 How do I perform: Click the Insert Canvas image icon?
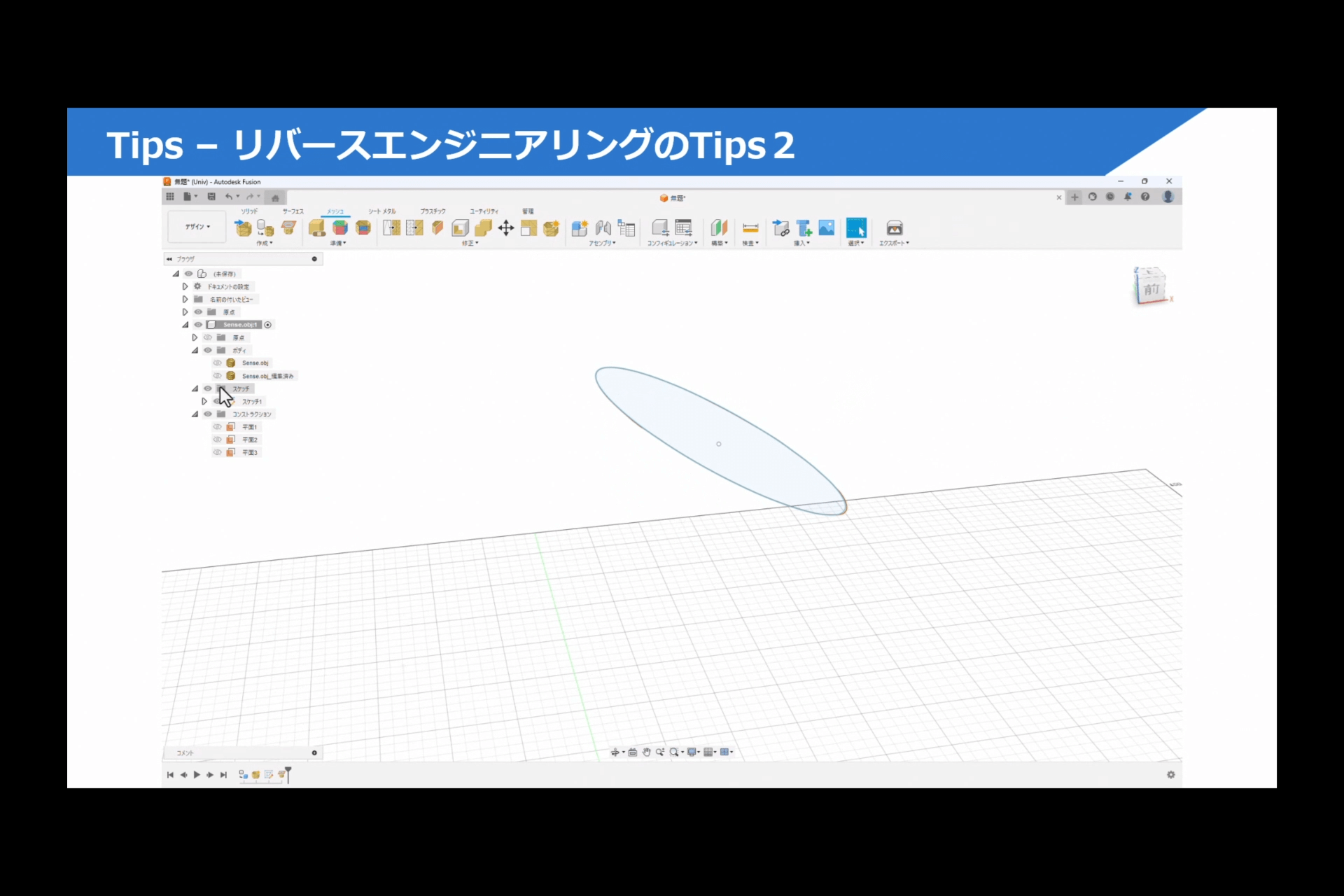(827, 227)
